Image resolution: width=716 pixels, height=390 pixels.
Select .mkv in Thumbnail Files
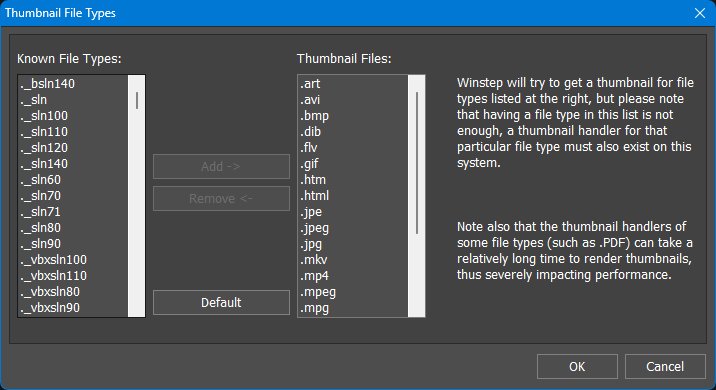[x=353, y=259]
